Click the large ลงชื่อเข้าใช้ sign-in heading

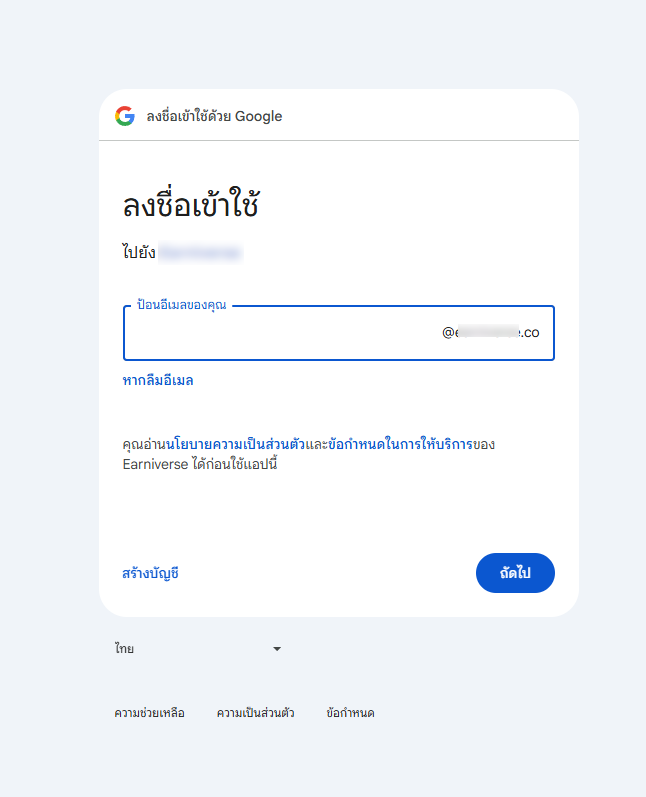pyautogui.click(x=191, y=206)
